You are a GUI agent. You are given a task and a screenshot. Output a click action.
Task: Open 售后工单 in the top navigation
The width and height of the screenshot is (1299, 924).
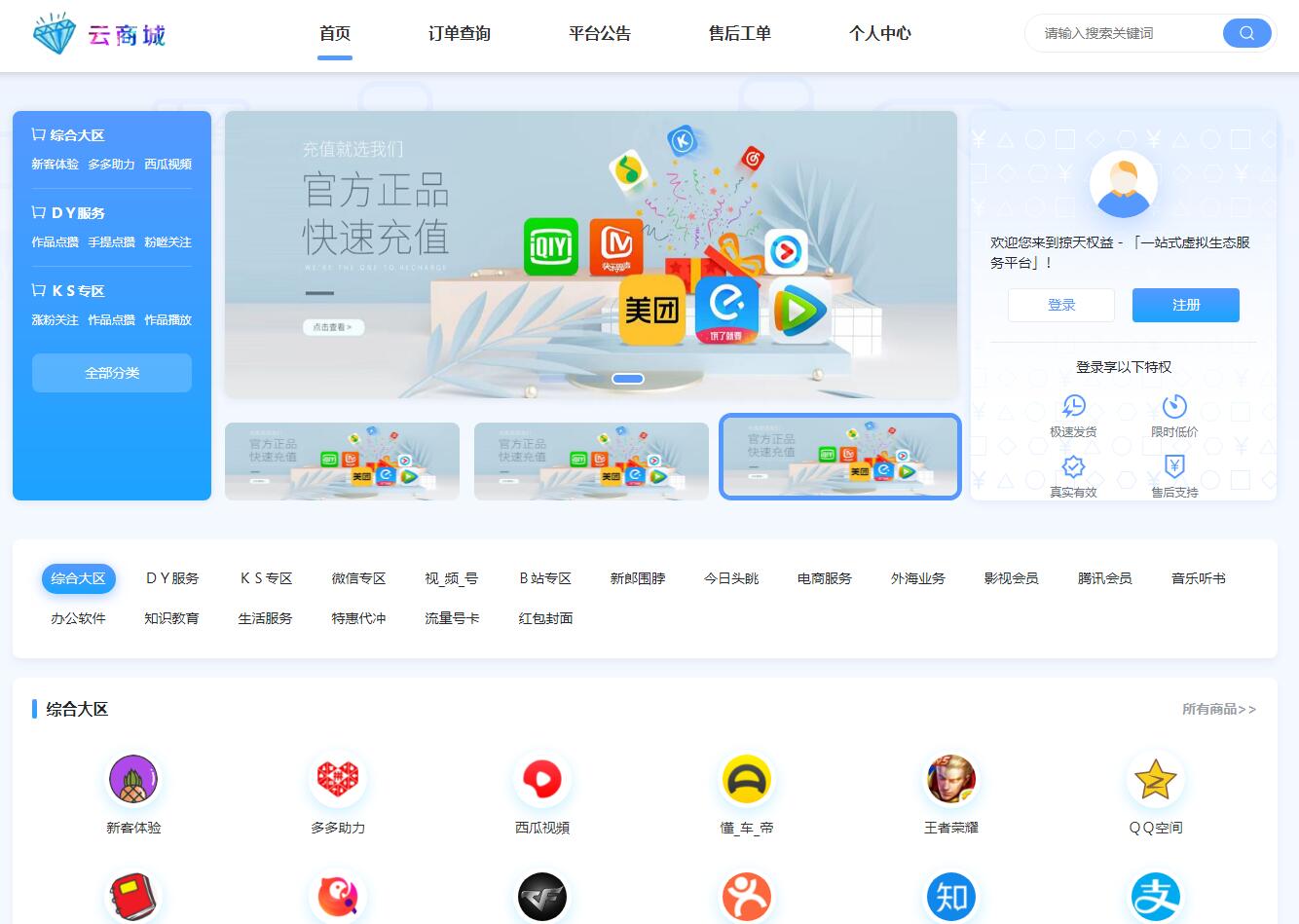pyautogui.click(x=740, y=33)
